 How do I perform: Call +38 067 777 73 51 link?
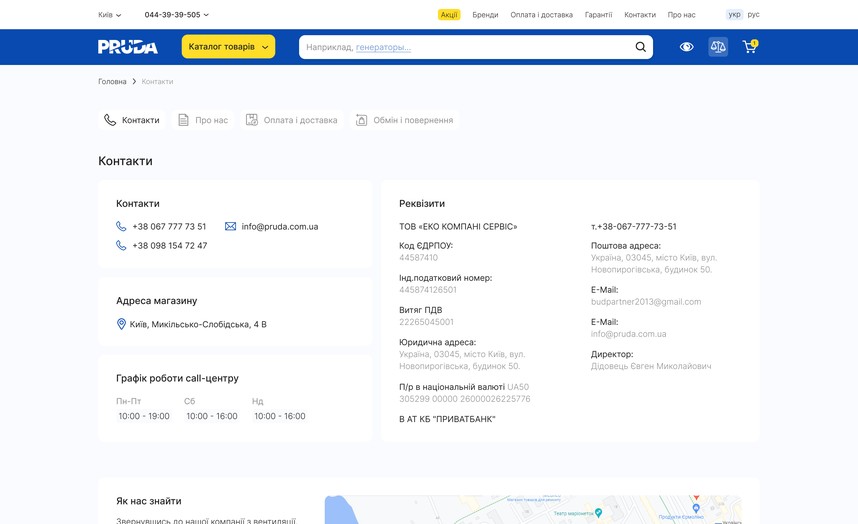coord(169,226)
